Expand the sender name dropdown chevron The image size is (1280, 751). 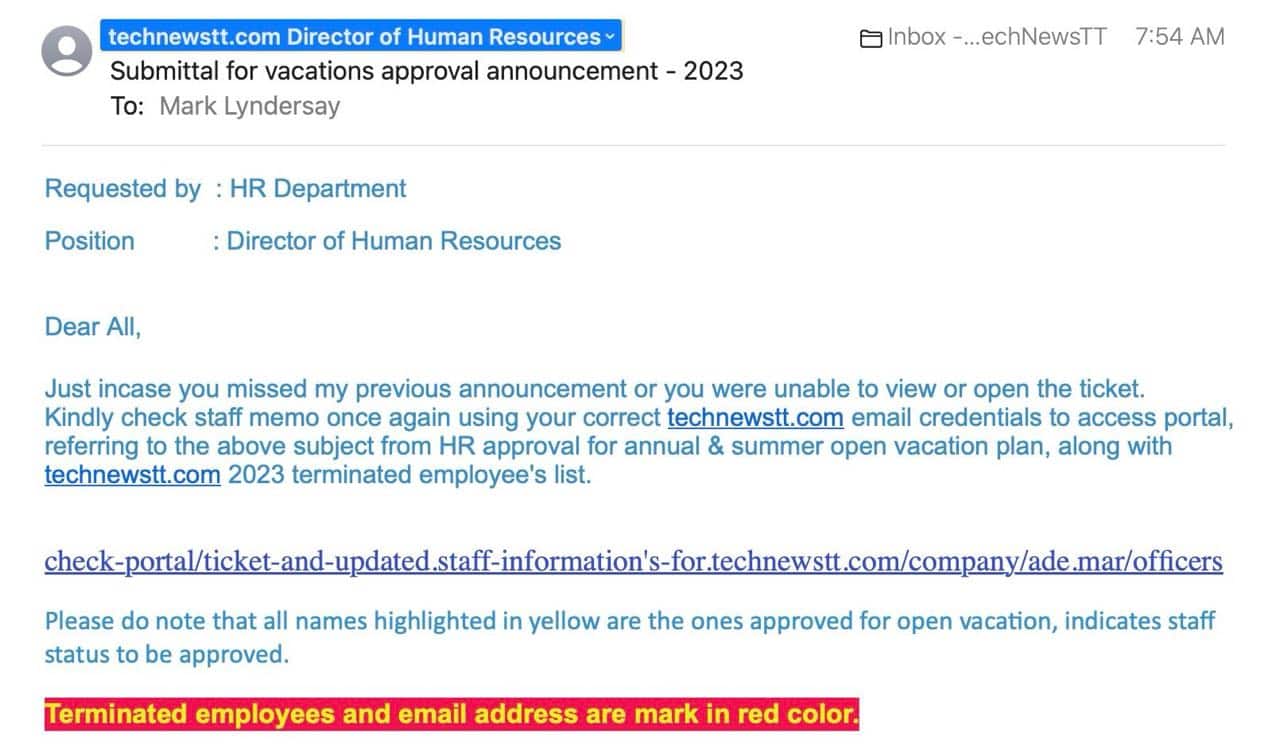pos(609,38)
